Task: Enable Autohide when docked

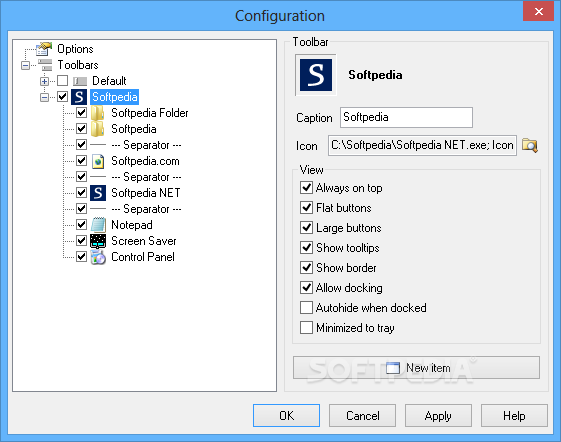Action: (306, 307)
